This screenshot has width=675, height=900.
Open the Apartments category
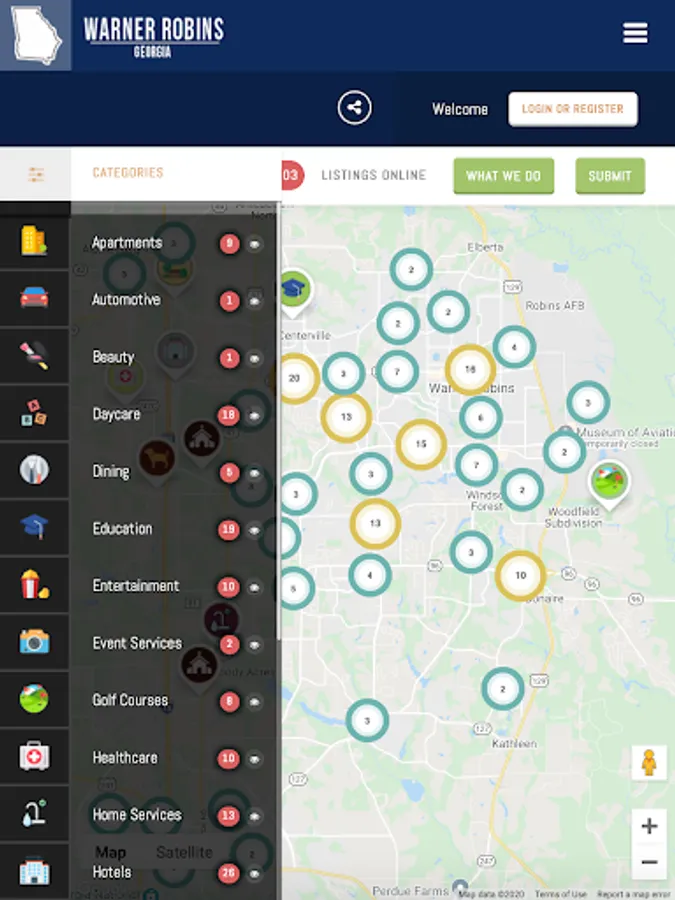coord(127,243)
